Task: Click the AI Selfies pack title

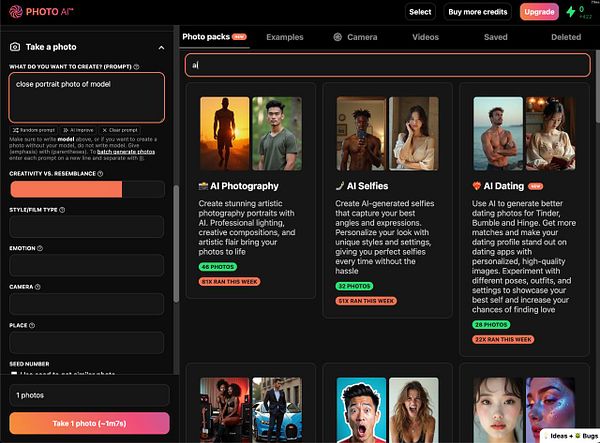Action: coord(367,186)
